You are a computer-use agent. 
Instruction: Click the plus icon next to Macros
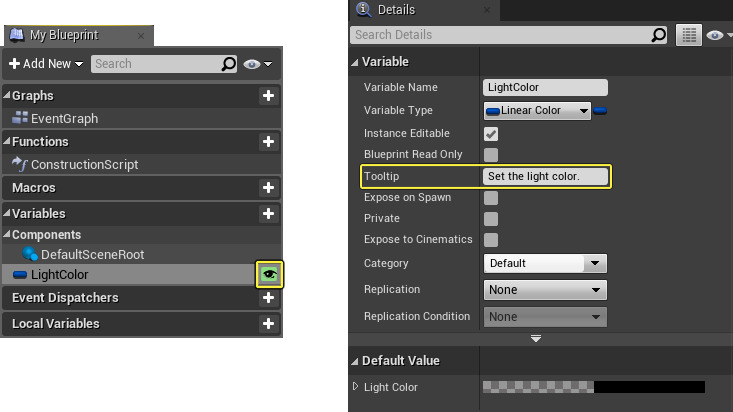point(268,188)
